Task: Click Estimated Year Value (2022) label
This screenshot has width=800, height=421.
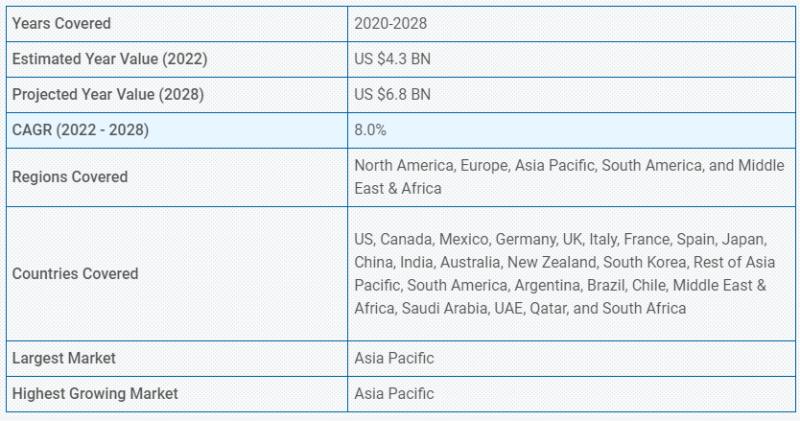Action: pyautogui.click(x=110, y=59)
